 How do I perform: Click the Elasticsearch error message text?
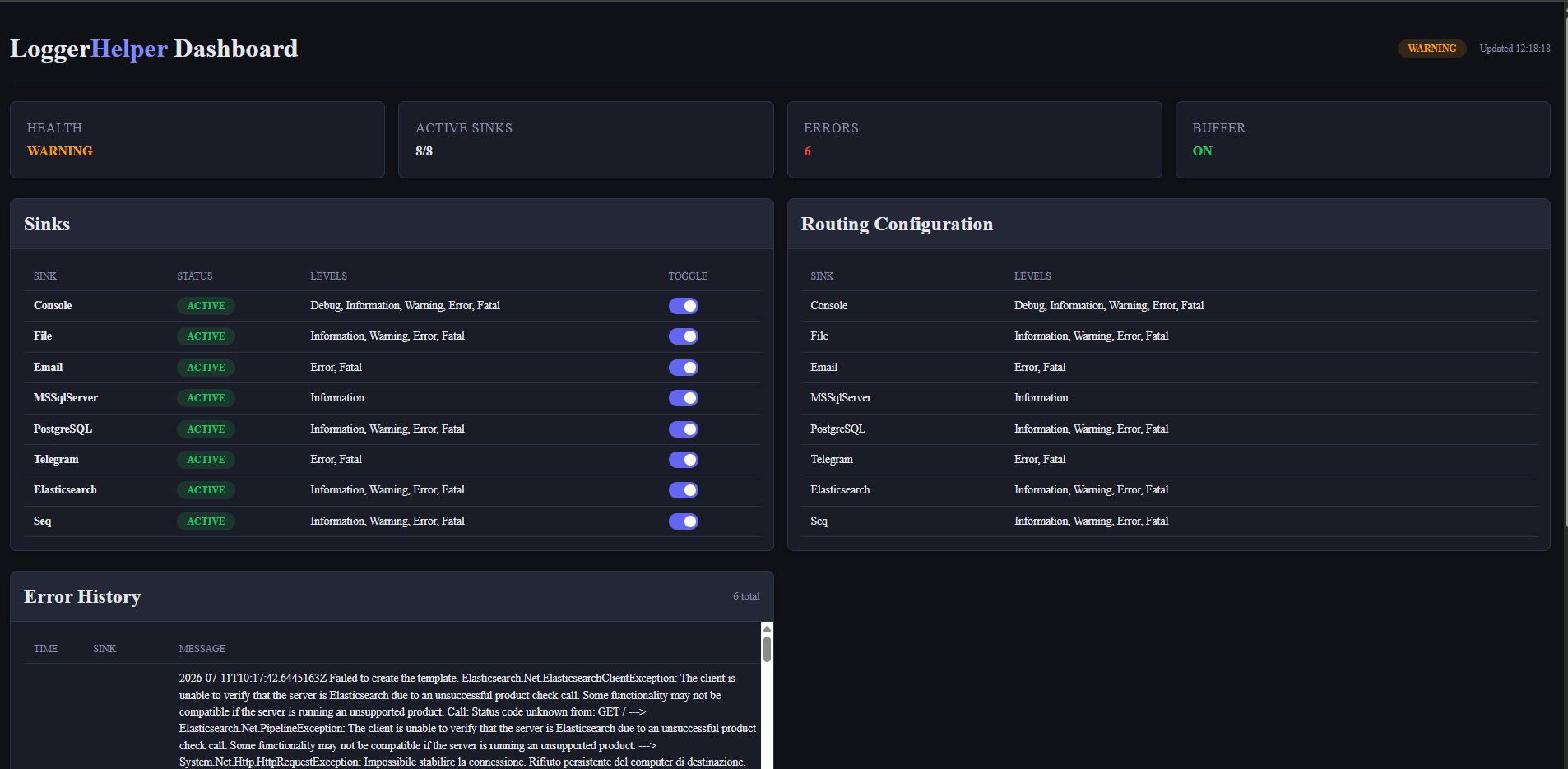click(x=467, y=720)
